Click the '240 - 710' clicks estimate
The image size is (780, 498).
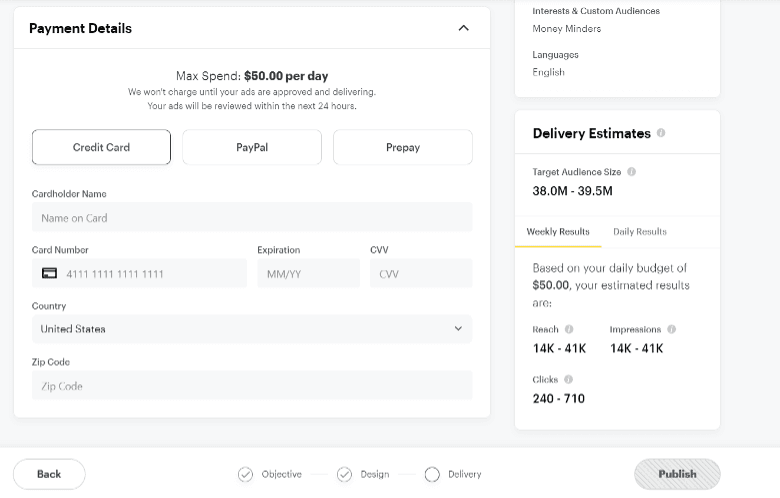tap(559, 398)
